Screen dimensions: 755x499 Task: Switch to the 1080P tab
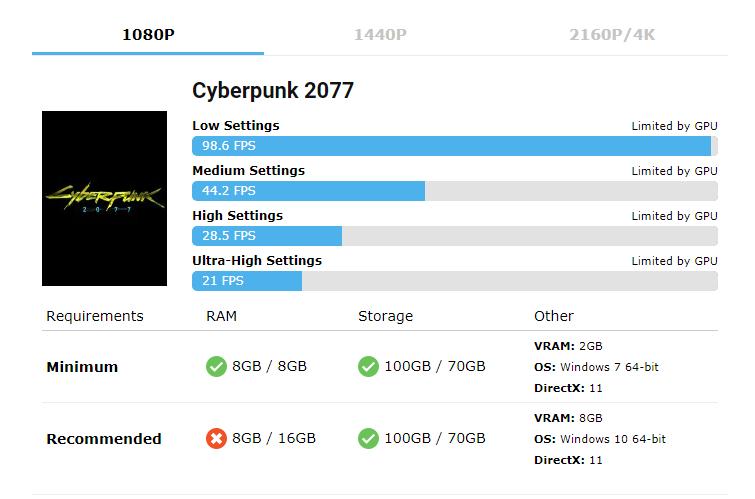pos(148,35)
